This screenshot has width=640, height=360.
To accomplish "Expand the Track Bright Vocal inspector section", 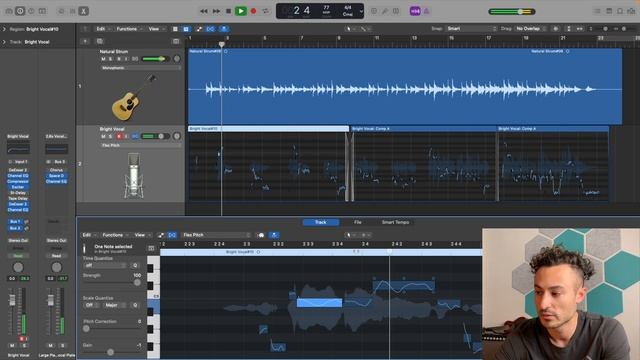I will [4, 42].
